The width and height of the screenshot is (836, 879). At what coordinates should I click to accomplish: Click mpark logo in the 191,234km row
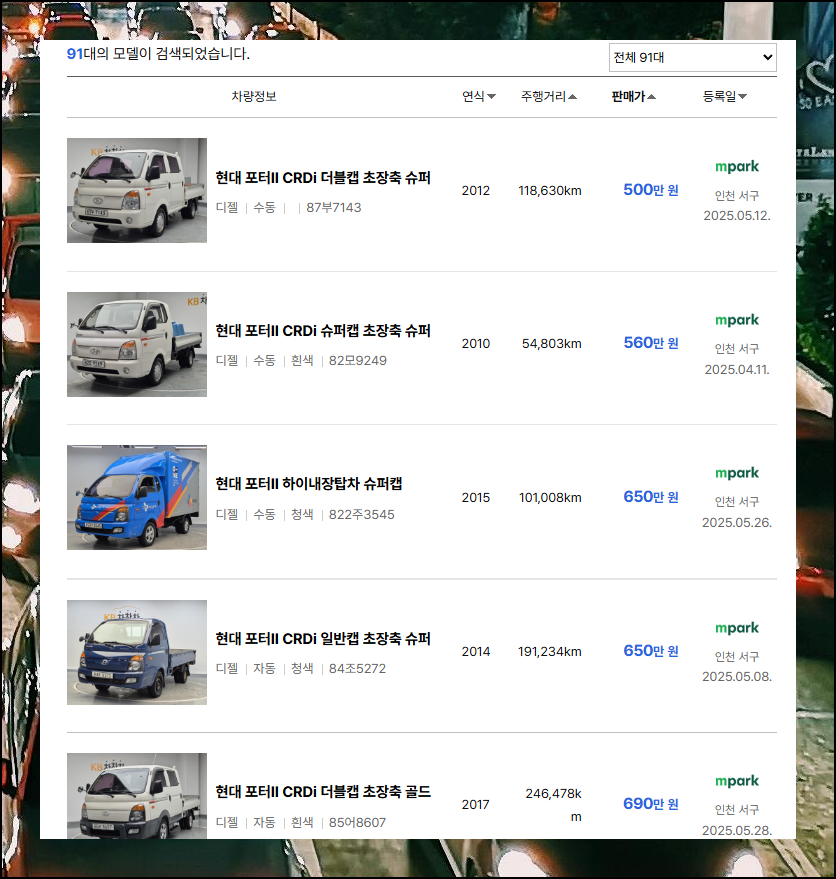click(x=737, y=628)
